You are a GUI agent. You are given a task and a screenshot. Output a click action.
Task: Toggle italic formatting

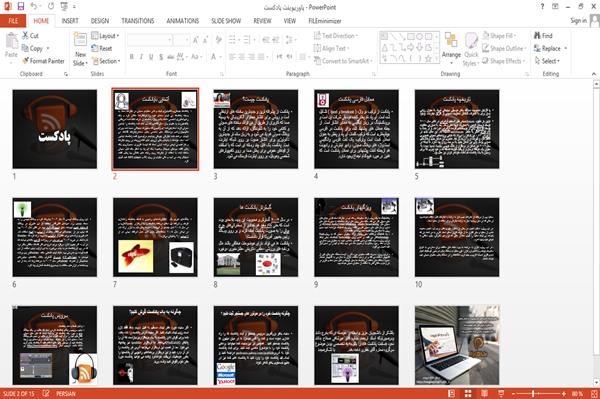141,57
